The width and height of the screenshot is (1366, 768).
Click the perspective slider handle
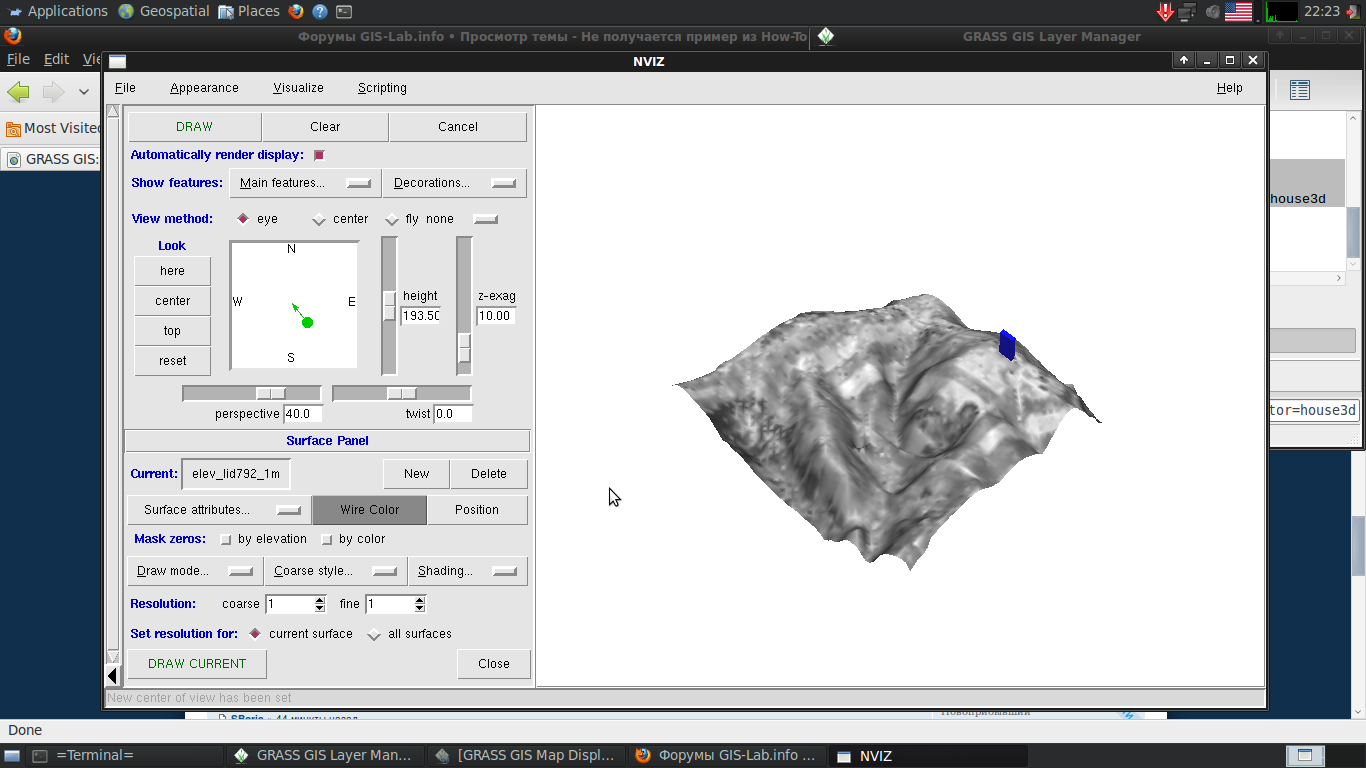(270, 394)
